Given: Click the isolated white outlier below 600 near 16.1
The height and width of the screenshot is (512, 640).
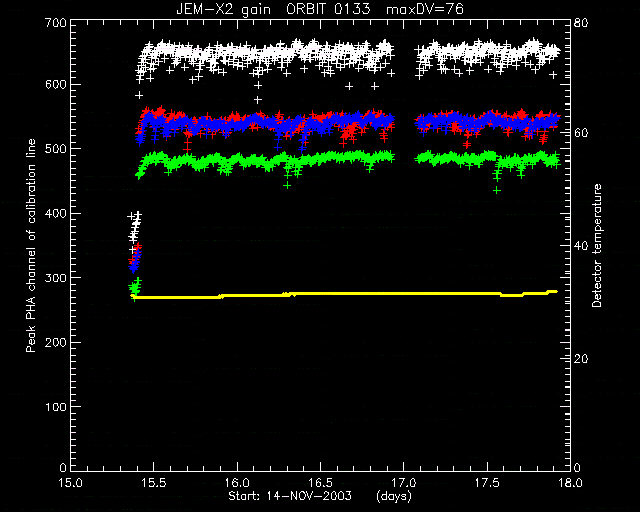Looking at the screenshot, I should pyautogui.click(x=258, y=100).
